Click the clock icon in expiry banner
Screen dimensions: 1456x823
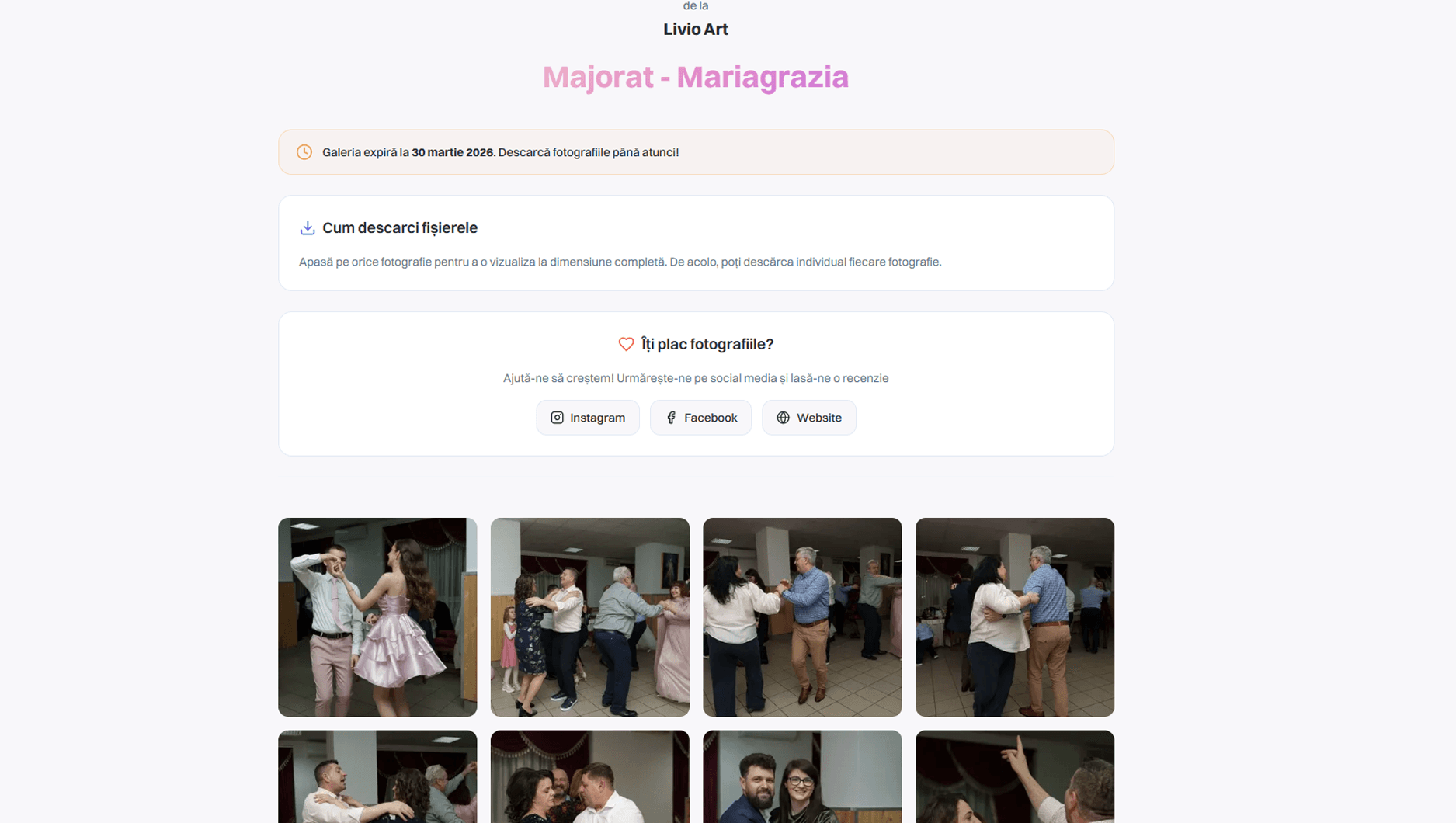click(x=304, y=152)
